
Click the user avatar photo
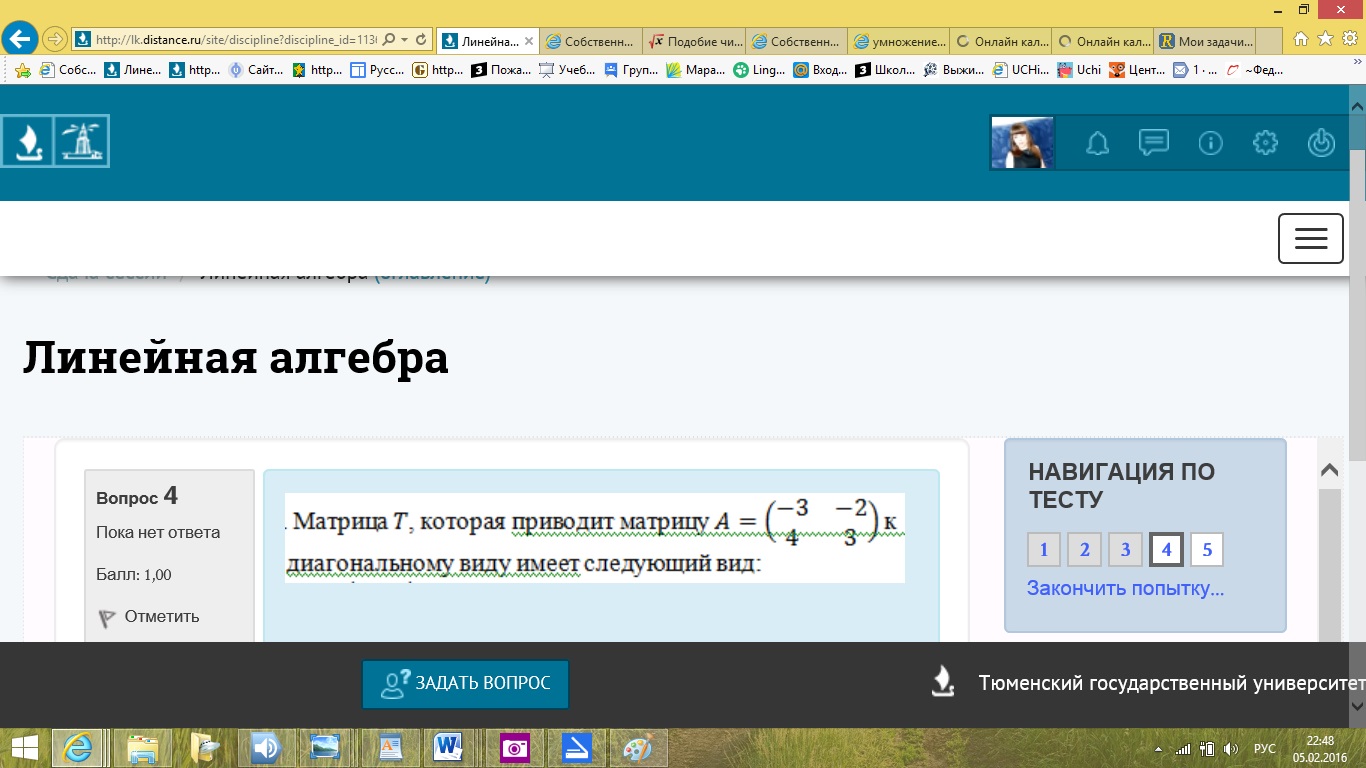pos(1022,143)
